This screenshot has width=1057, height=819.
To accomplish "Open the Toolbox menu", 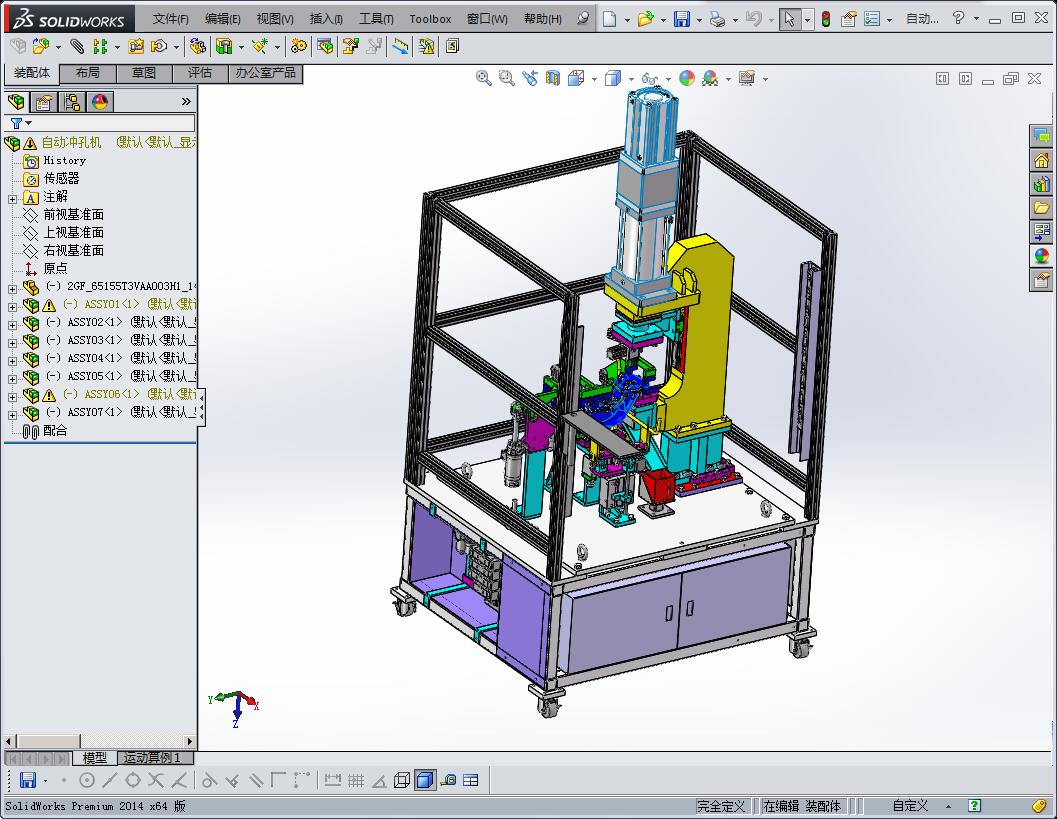I will click(x=430, y=19).
